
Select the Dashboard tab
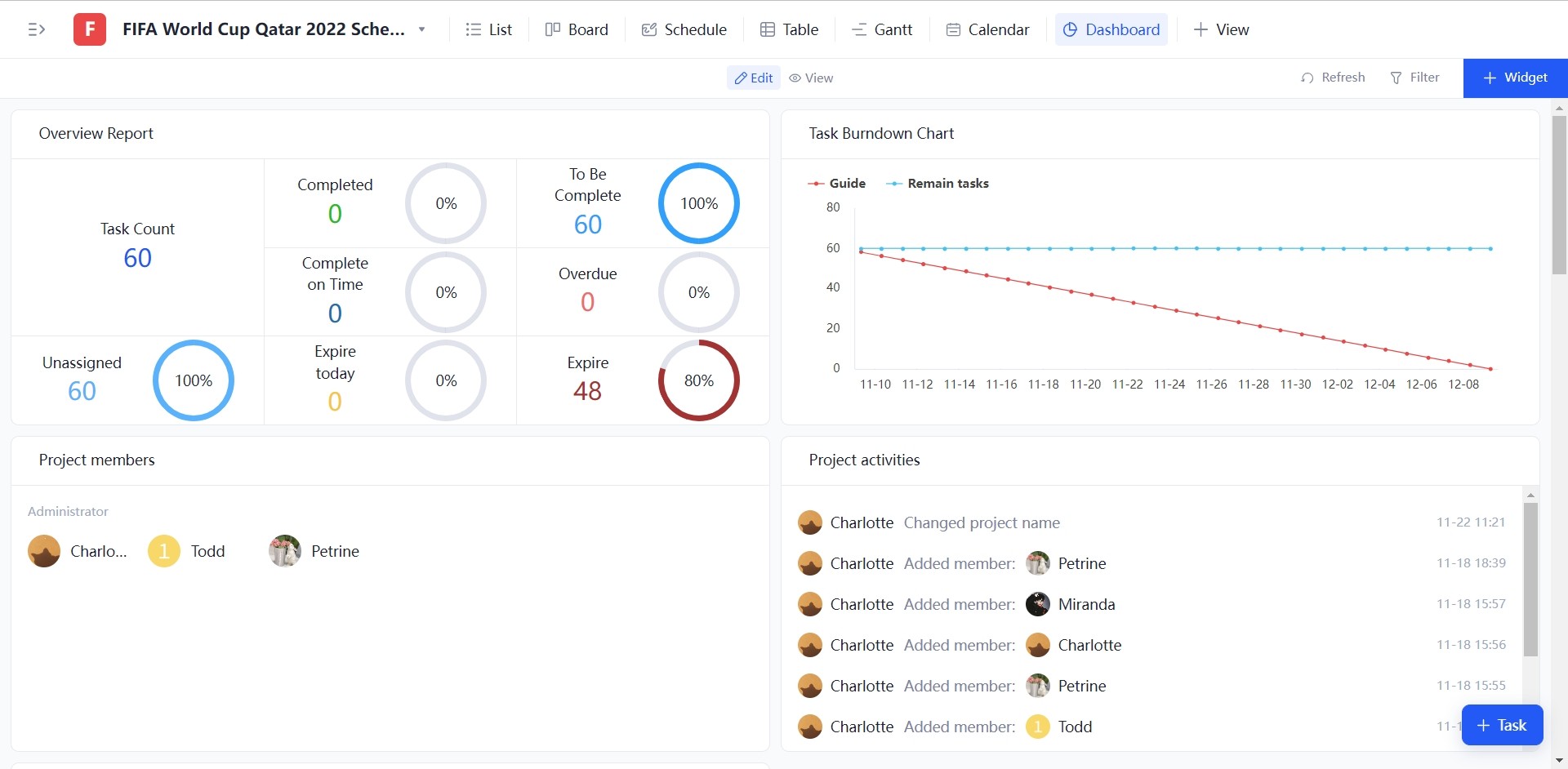[1111, 29]
